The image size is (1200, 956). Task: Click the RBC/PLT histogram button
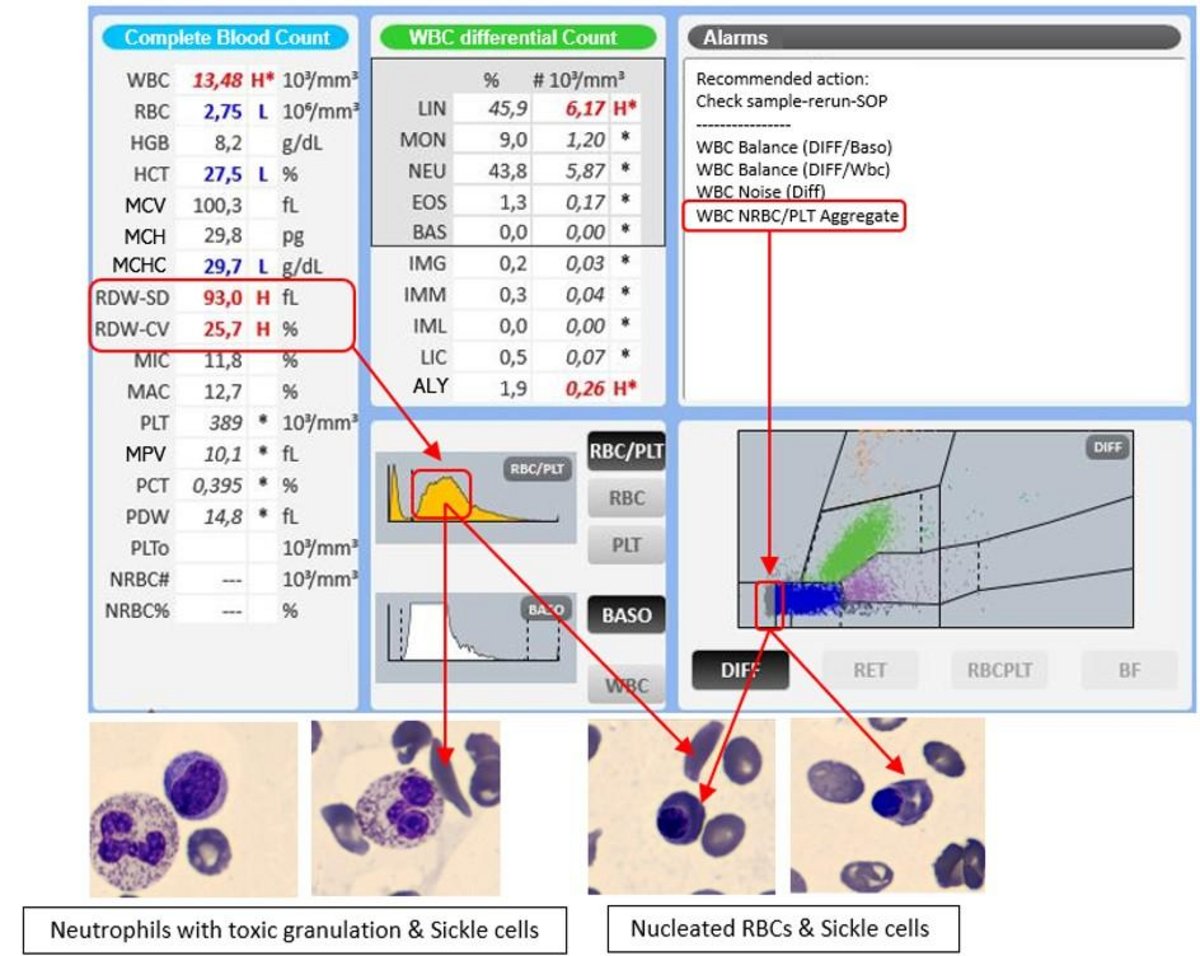tap(626, 452)
